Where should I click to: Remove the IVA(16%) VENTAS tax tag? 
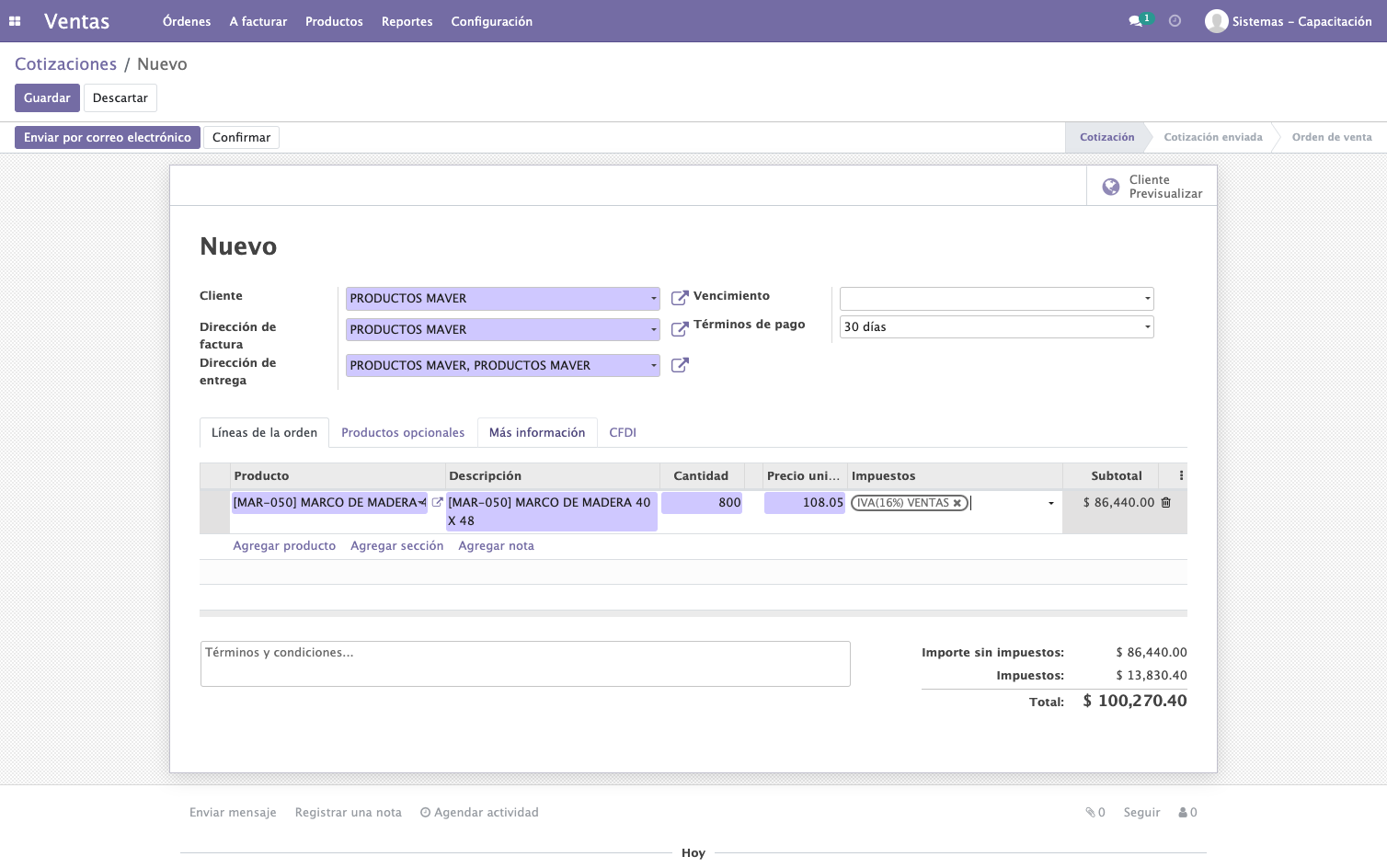point(957,503)
